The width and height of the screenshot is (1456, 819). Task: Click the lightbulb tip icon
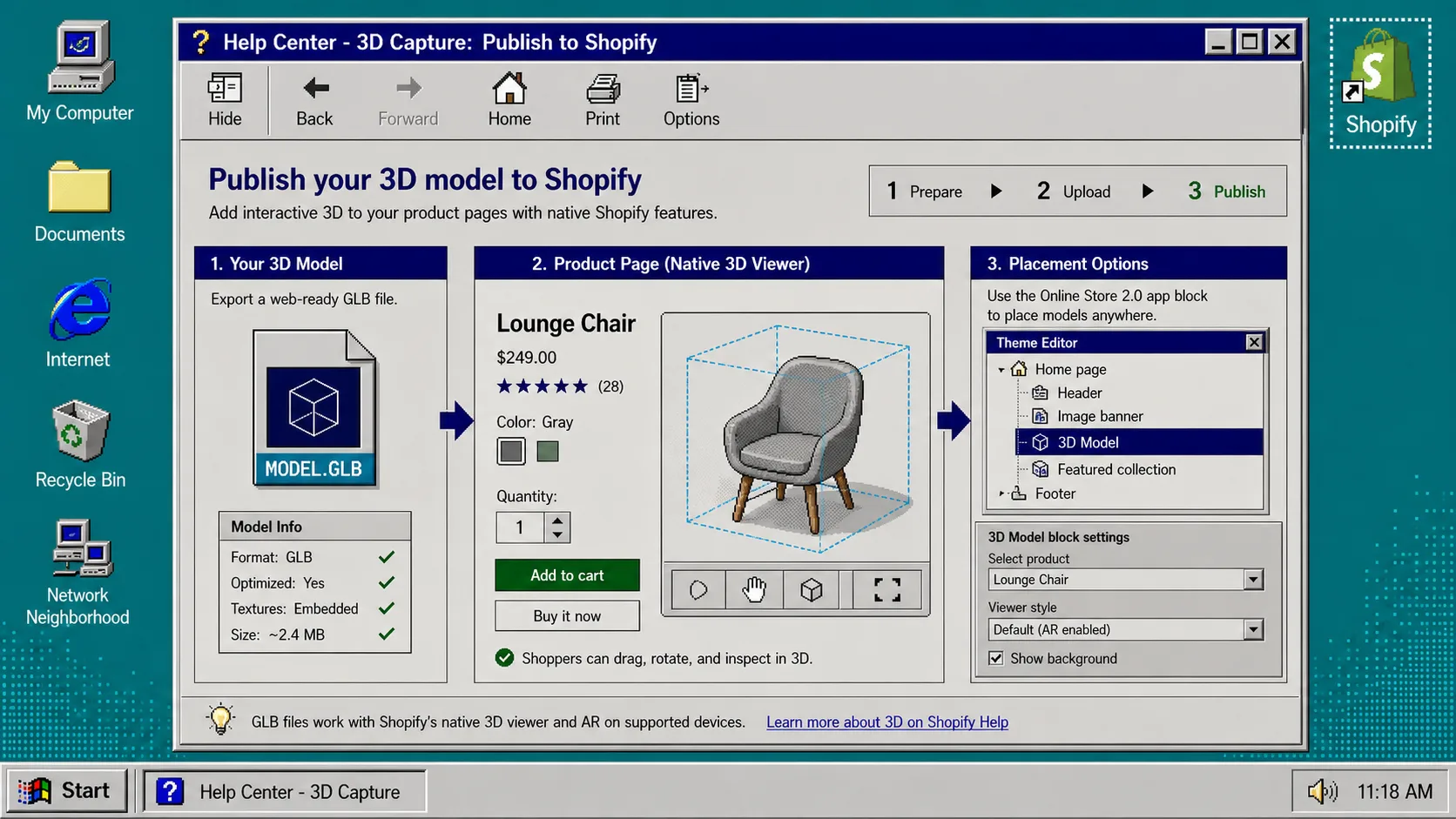click(221, 719)
